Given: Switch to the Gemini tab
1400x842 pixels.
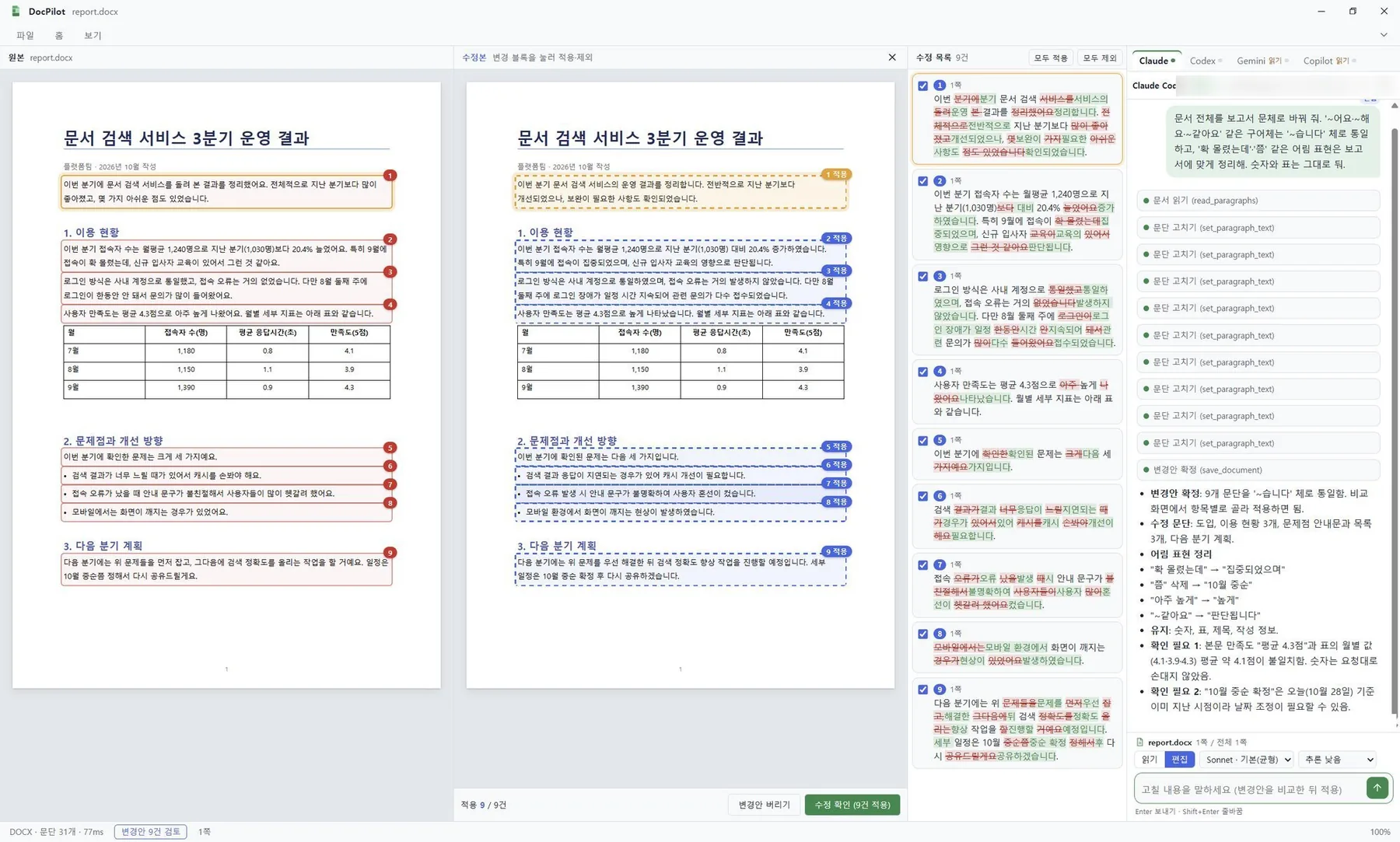Looking at the screenshot, I should pyautogui.click(x=1262, y=61).
